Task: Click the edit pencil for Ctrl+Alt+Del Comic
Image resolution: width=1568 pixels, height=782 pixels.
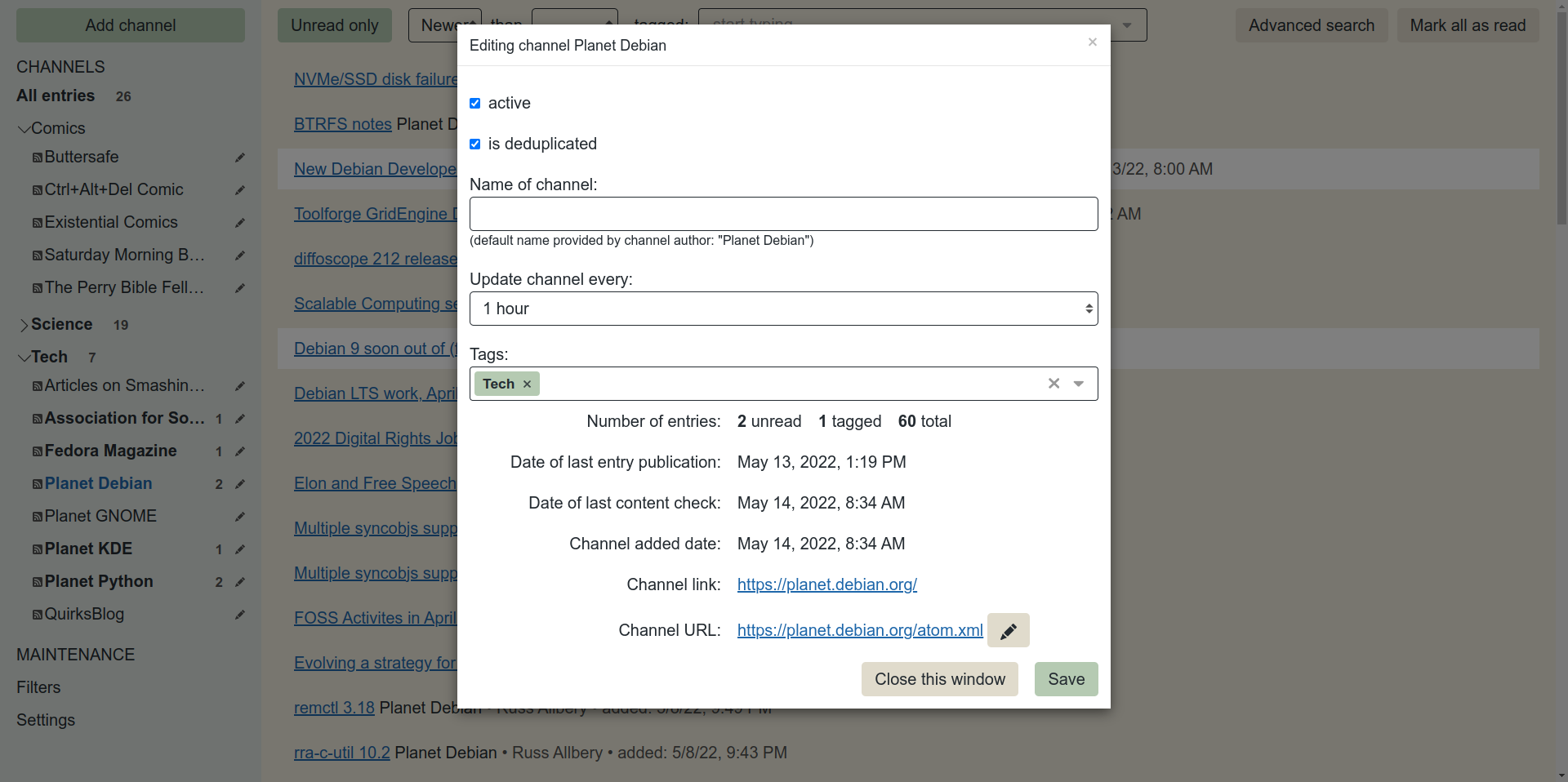Action: (x=239, y=190)
